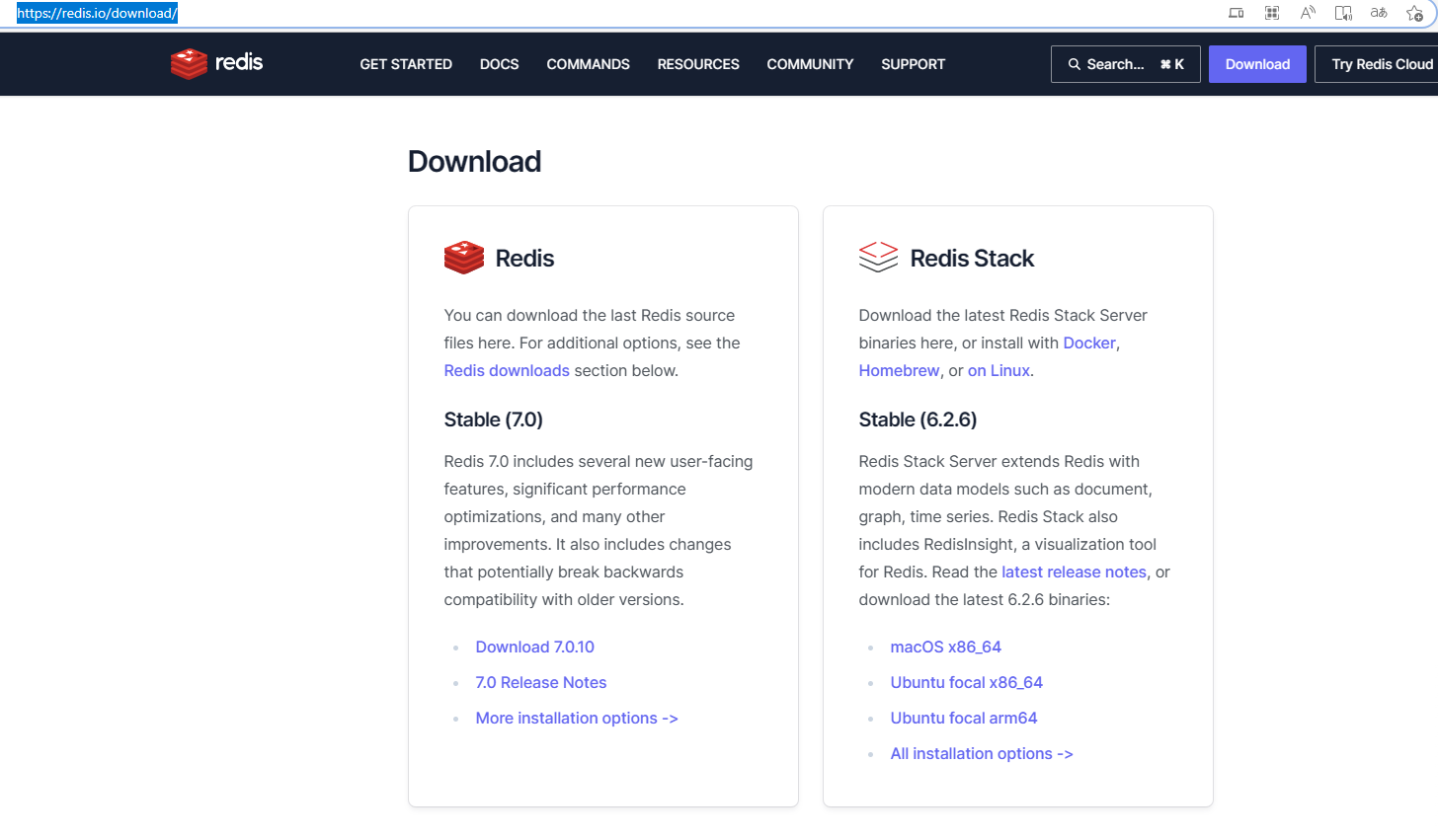Click the Try Redis Cloud button
The image size is (1438, 840).
click(1379, 64)
